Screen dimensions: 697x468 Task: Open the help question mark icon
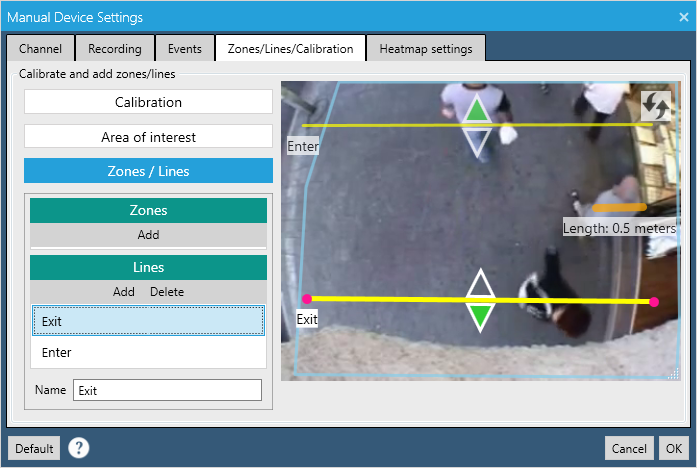(79, 448)
